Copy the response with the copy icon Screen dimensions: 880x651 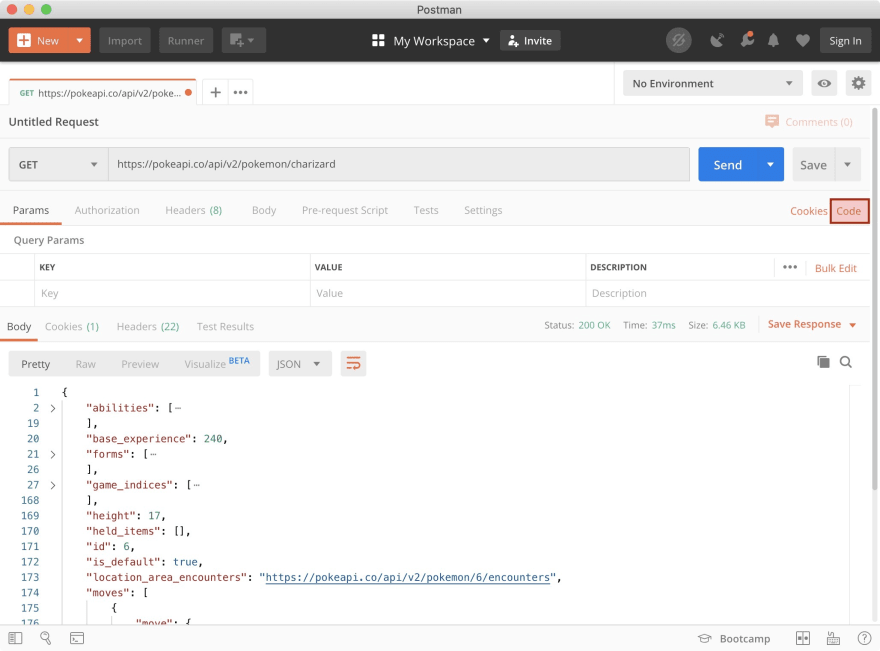(823, 362)
